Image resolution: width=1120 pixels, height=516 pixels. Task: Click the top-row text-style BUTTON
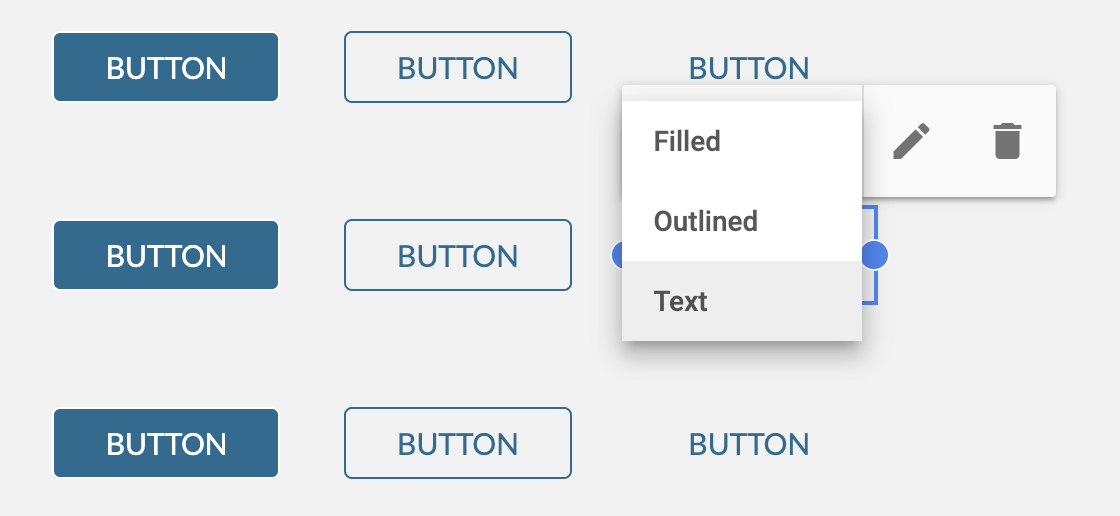pos(749,69)
